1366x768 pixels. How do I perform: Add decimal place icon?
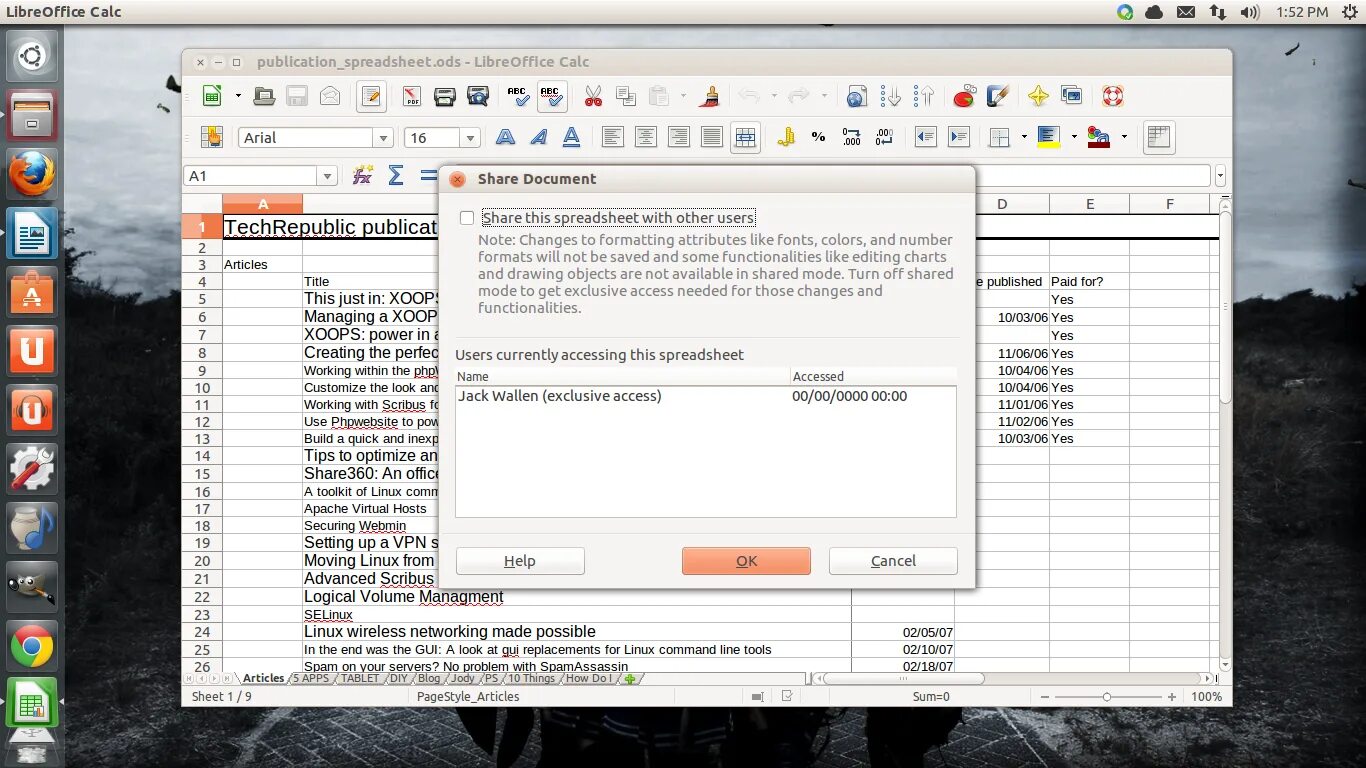[x=852, y=137]
